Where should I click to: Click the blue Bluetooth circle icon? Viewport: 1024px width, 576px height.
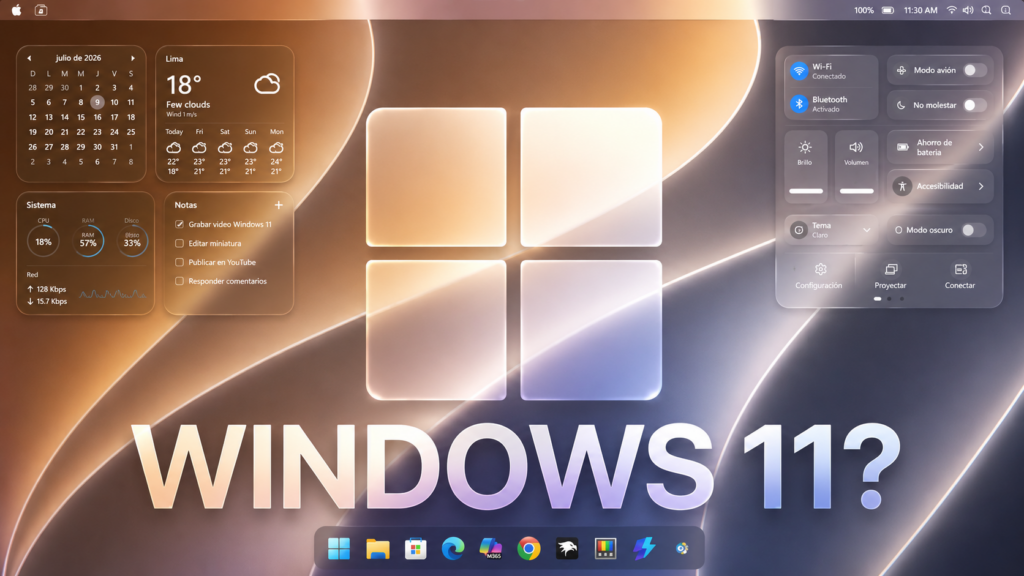point(799,104)
